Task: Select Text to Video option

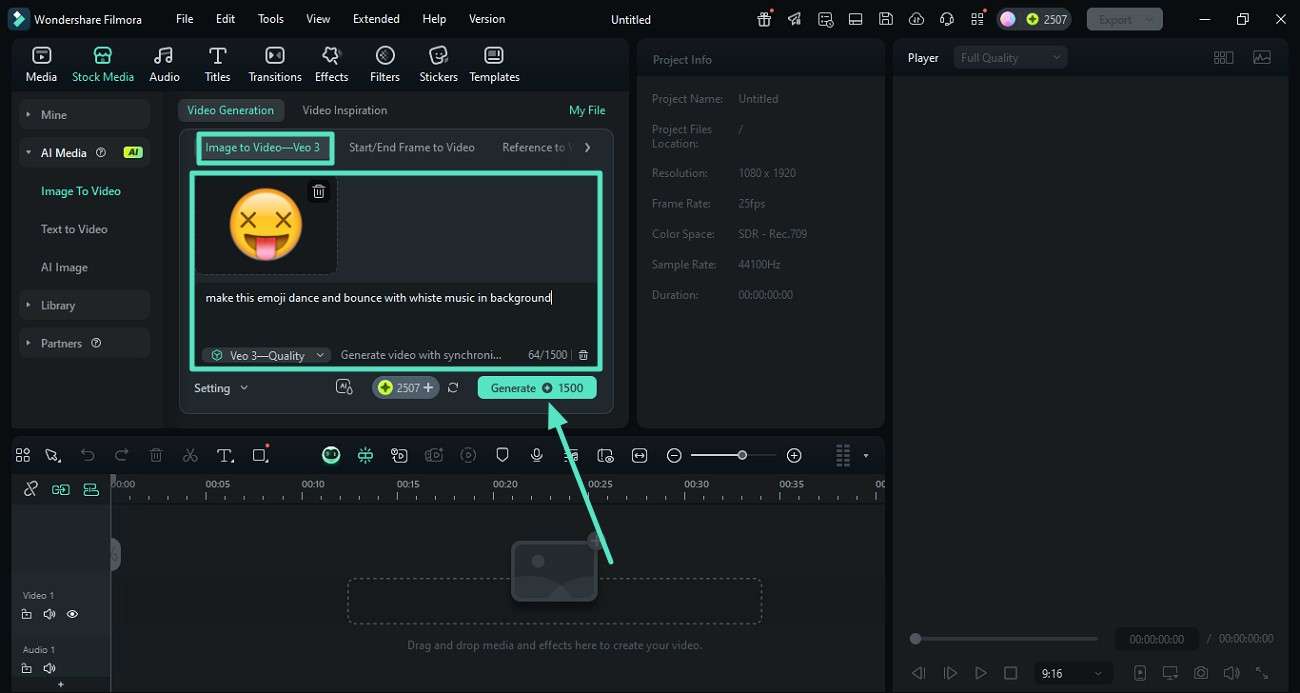Action: click(x=74, y=229)
